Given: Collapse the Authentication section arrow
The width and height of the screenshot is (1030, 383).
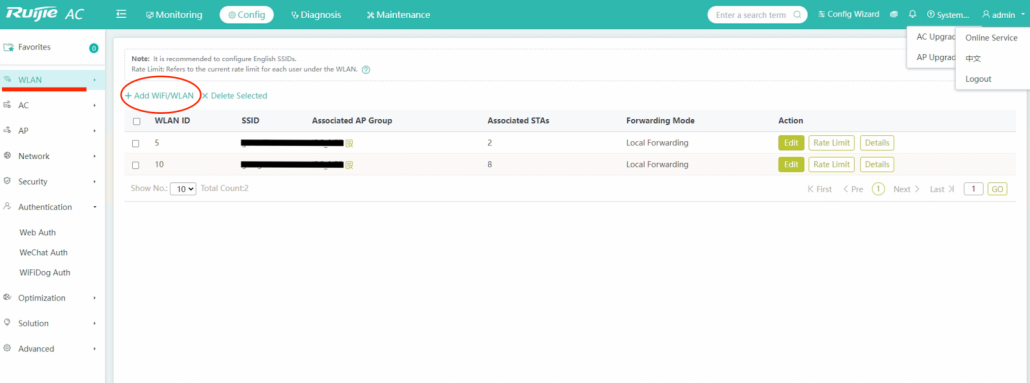Looking at the screenshot, I should [x=95, y=207].
